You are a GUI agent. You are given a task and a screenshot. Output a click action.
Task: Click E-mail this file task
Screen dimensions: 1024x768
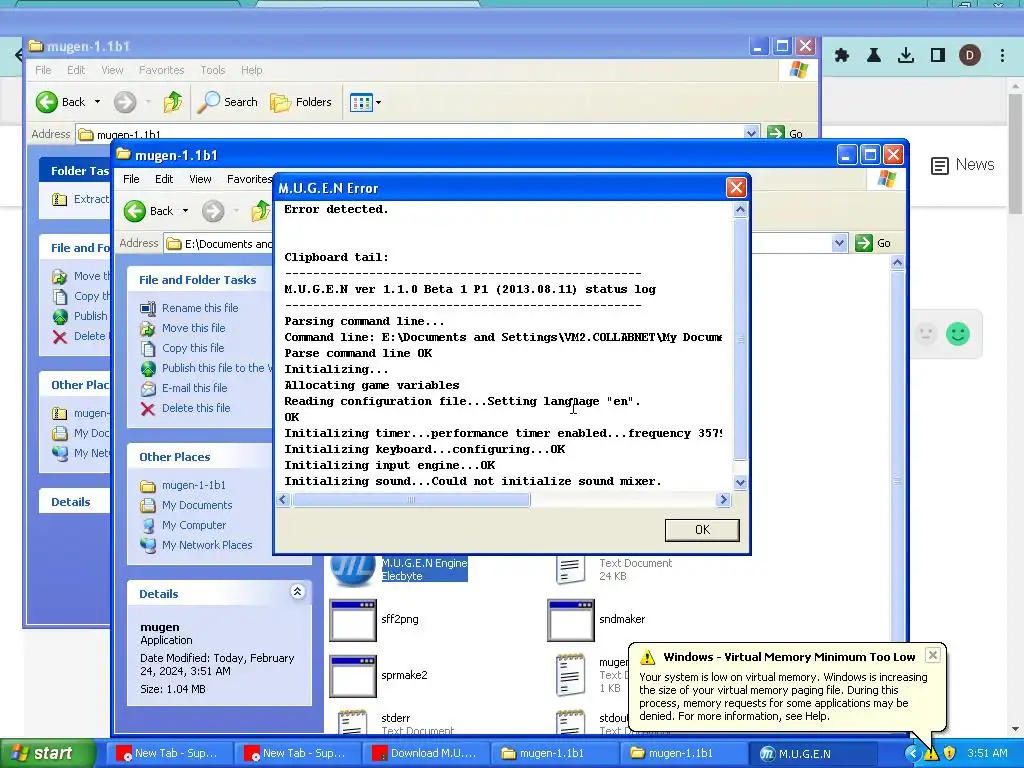click(x=195, y=388)
